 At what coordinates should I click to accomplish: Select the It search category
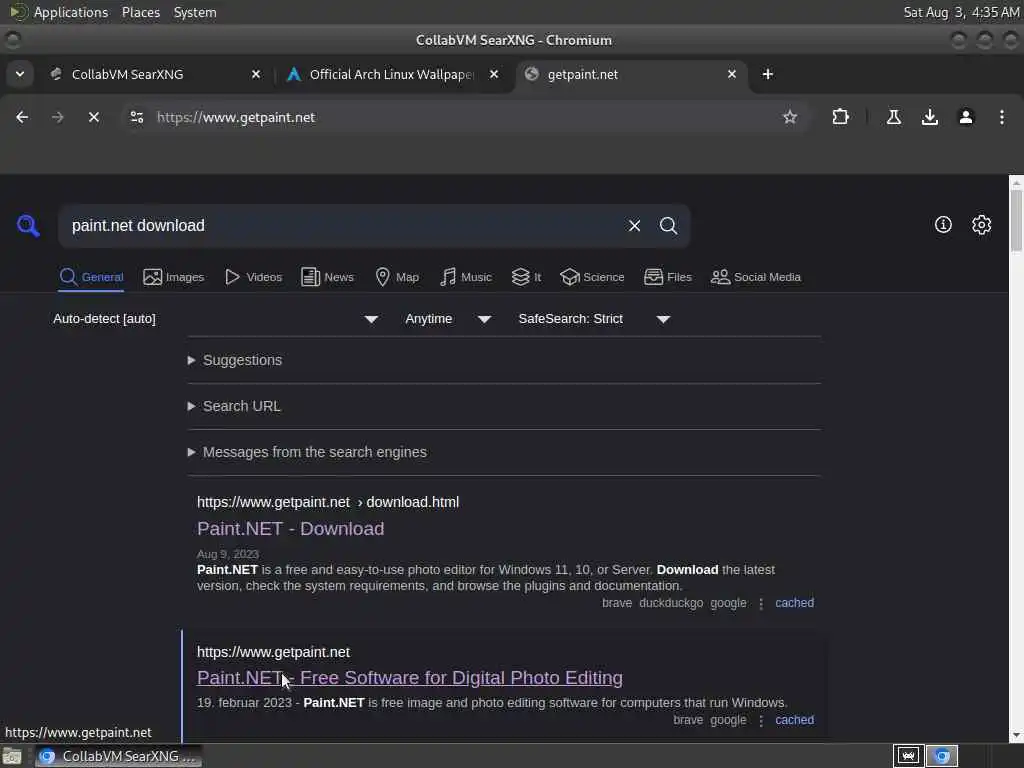pyautogui.click(x=526, y=277)
